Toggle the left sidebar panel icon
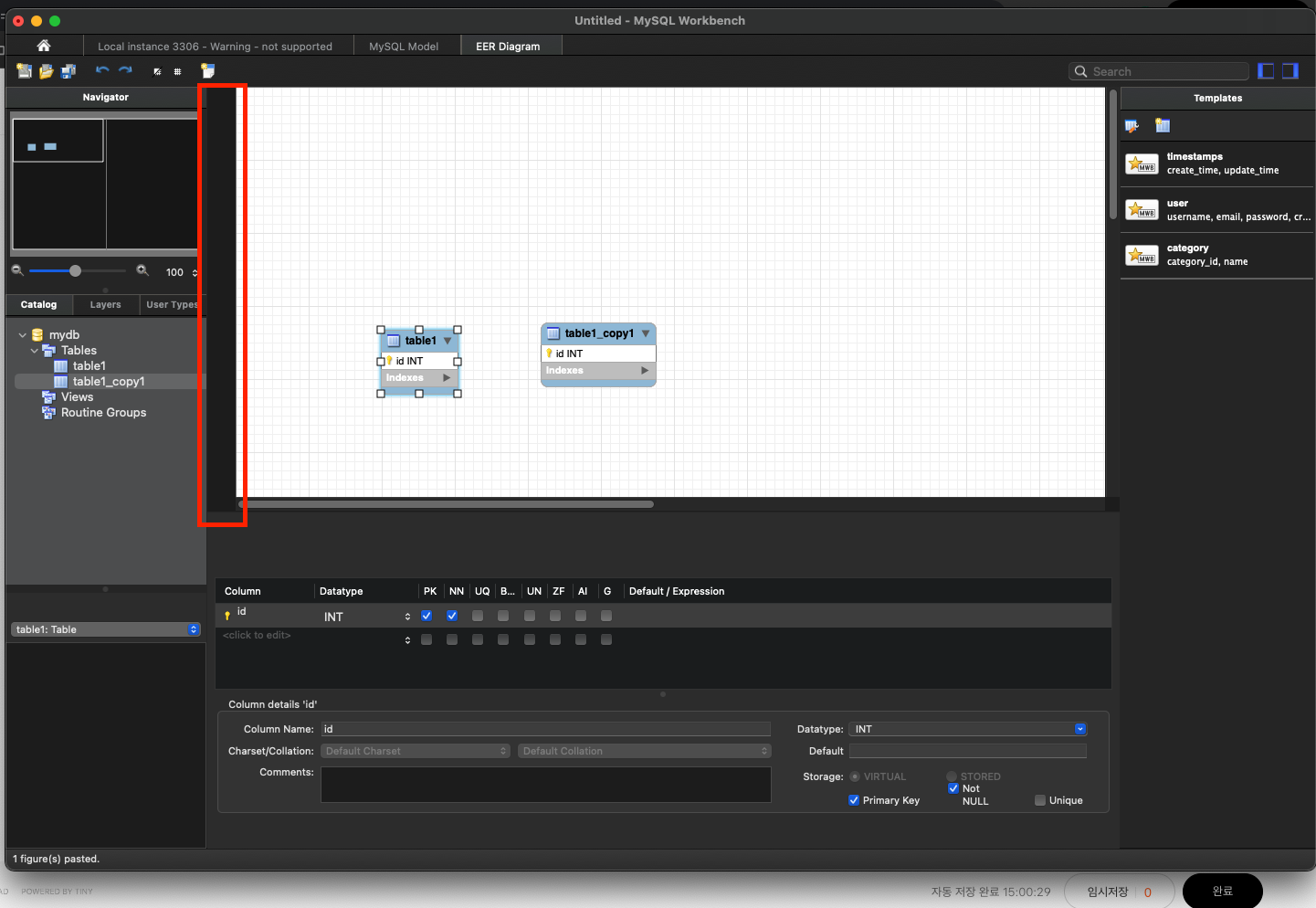This screenshot has width=1316, height=908. point(1266,71)
